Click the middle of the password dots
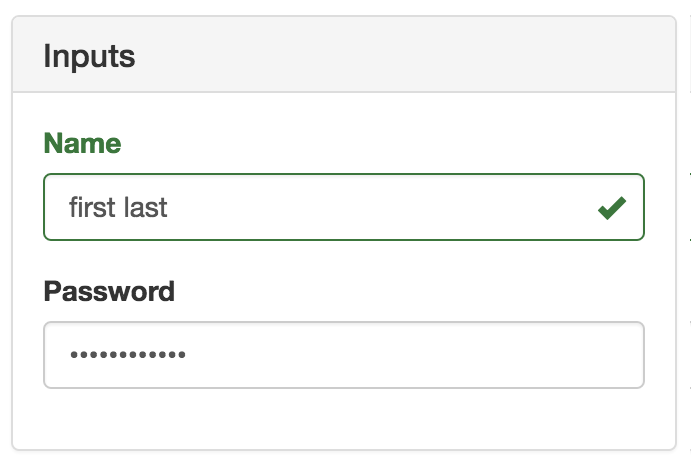 (126, 355)
